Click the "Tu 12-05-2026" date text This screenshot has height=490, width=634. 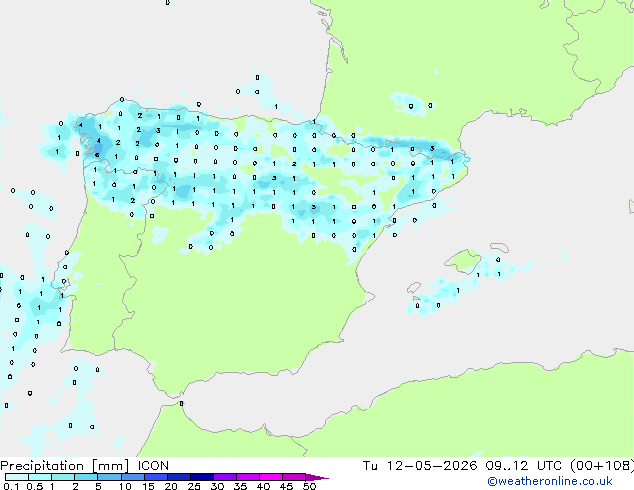pyautogui.click(x=420, y=466)
